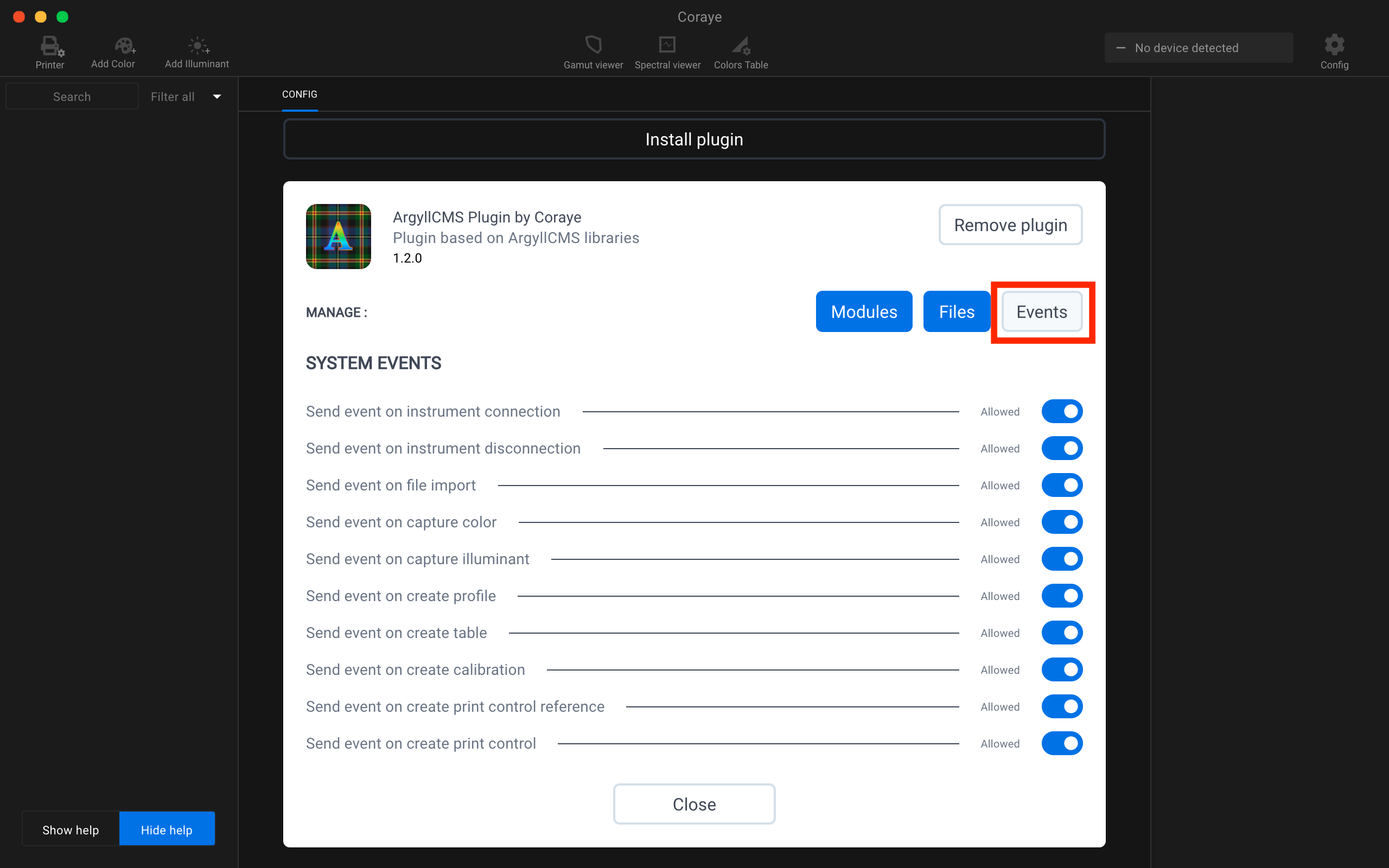Screen dimensions: 1389x868
Task: Click 'Send event on create profile' label
Action: (x=400, y=596)
